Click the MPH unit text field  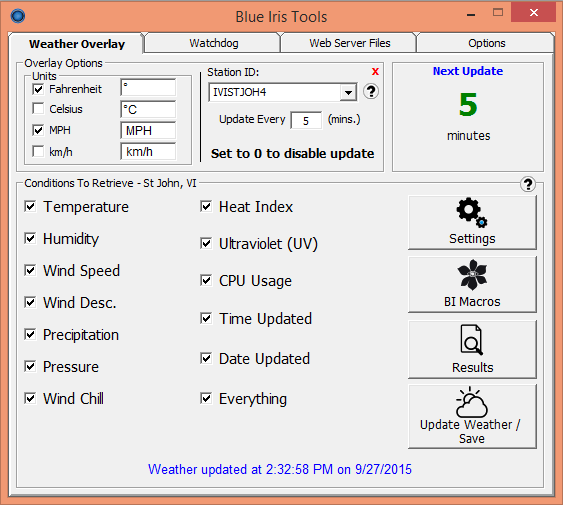(148, 130)
